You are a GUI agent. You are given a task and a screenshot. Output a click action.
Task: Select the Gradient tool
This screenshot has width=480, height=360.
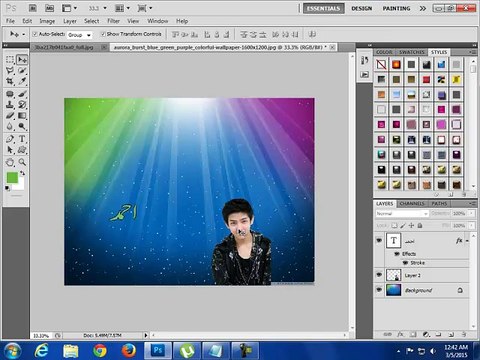22,116
